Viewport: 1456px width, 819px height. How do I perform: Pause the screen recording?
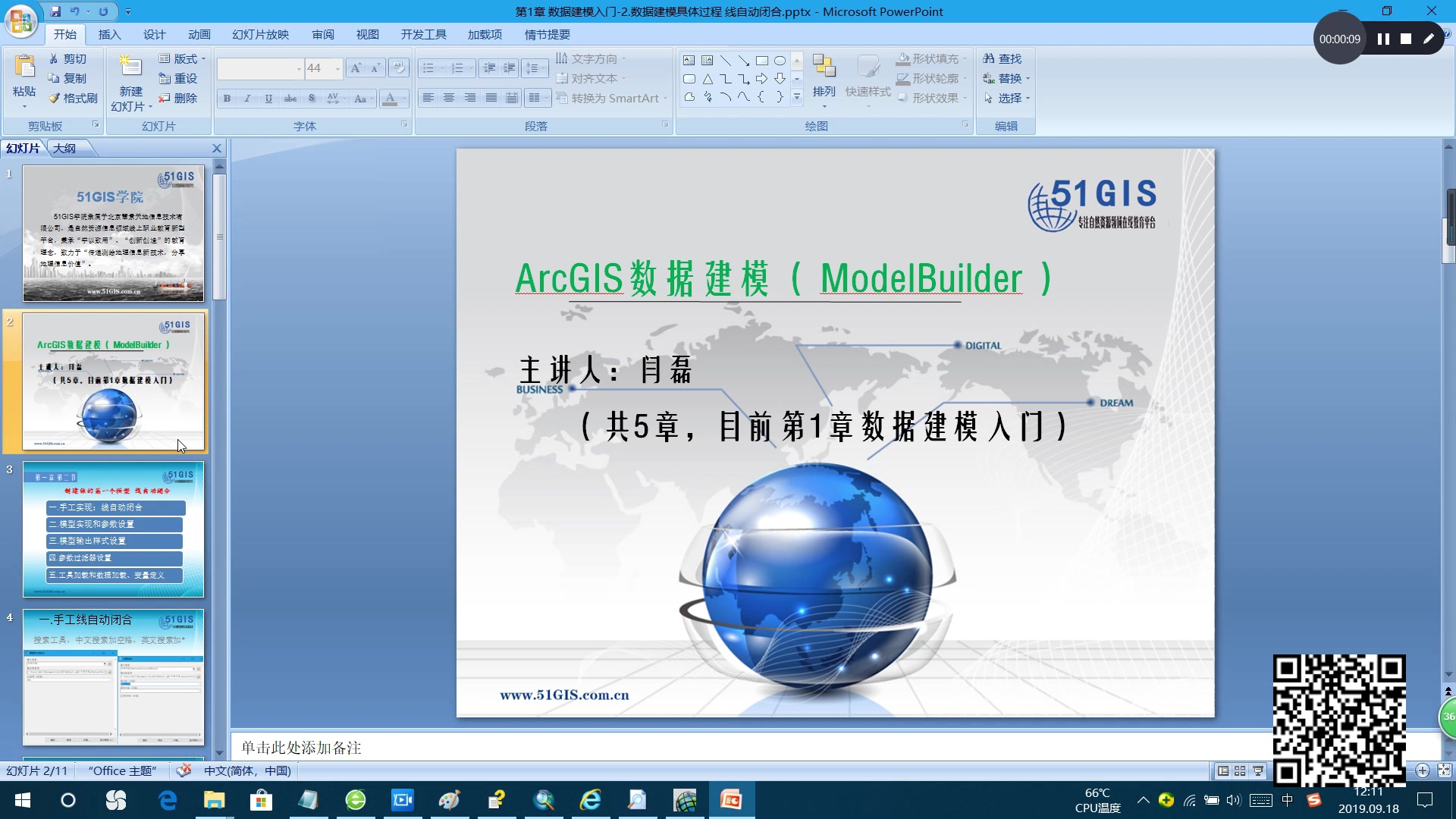pyautogui.click(x=1383, y=39)
